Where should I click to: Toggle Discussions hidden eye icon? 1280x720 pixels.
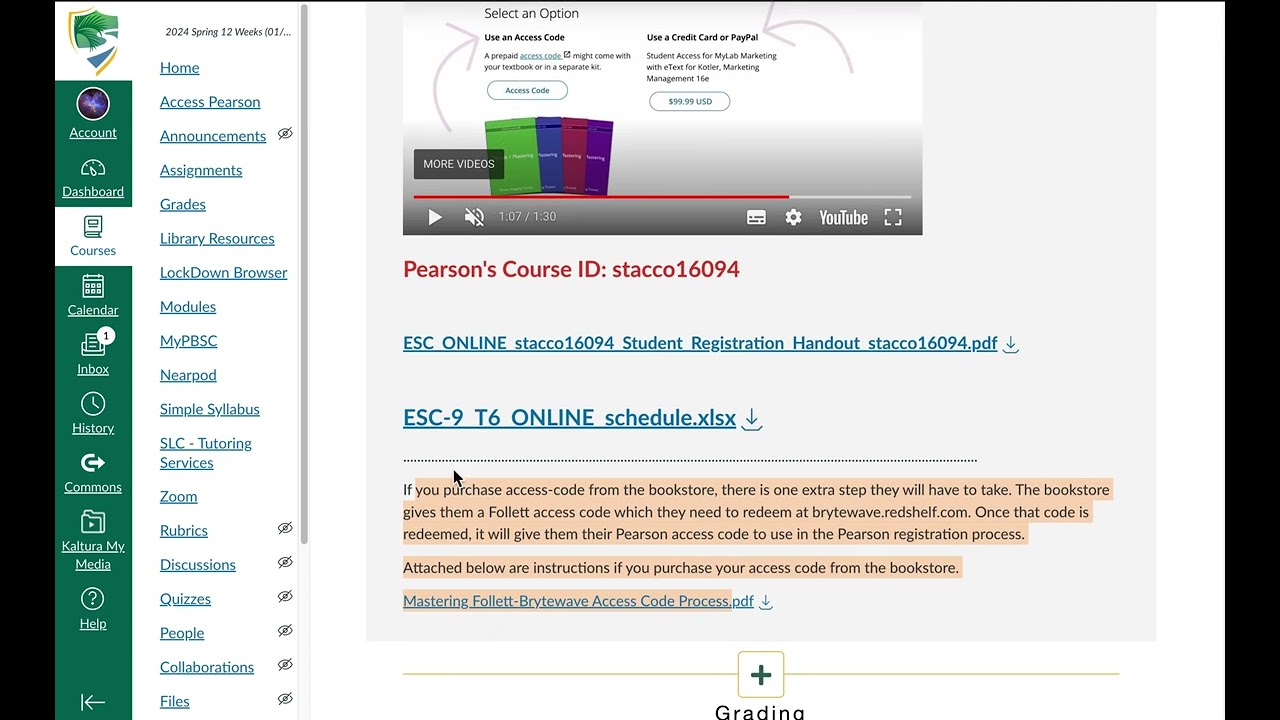point(285,562)
